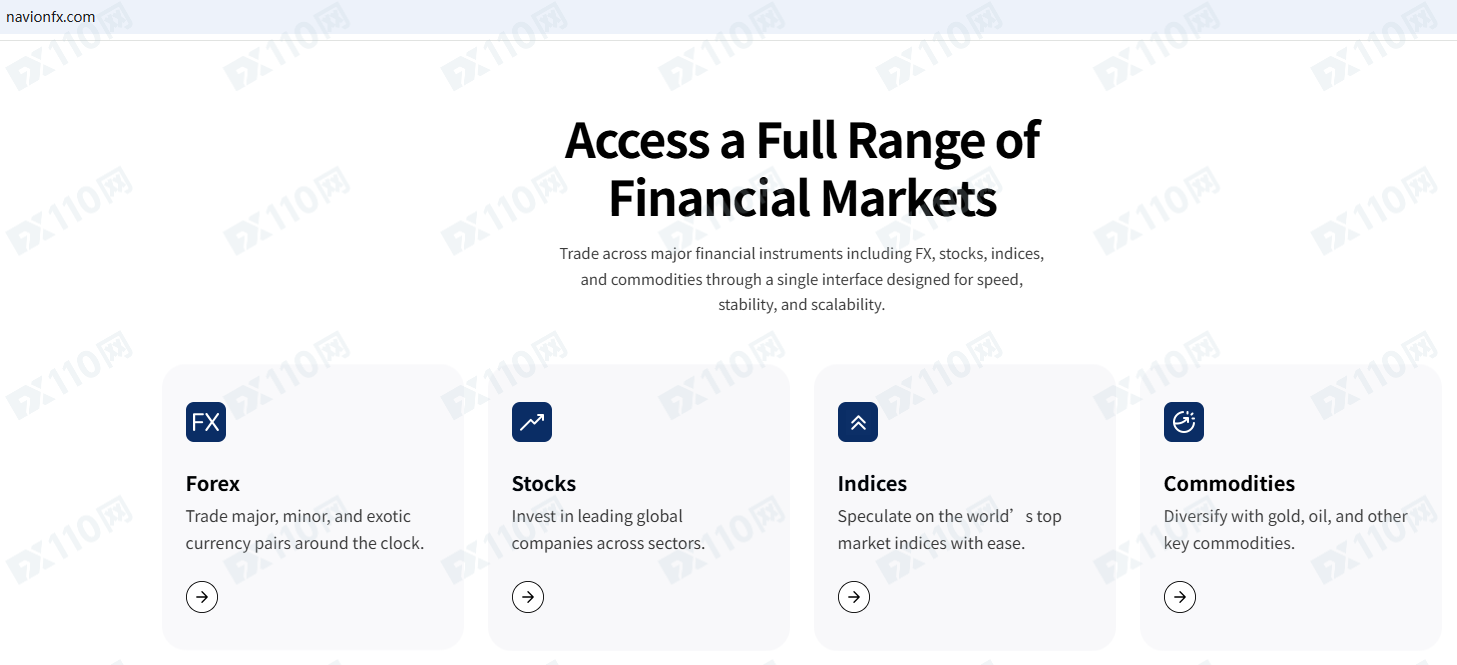1457x665 pixels.
Task: Click the navionfx.com address bar URL
Action: coord(50,16)
